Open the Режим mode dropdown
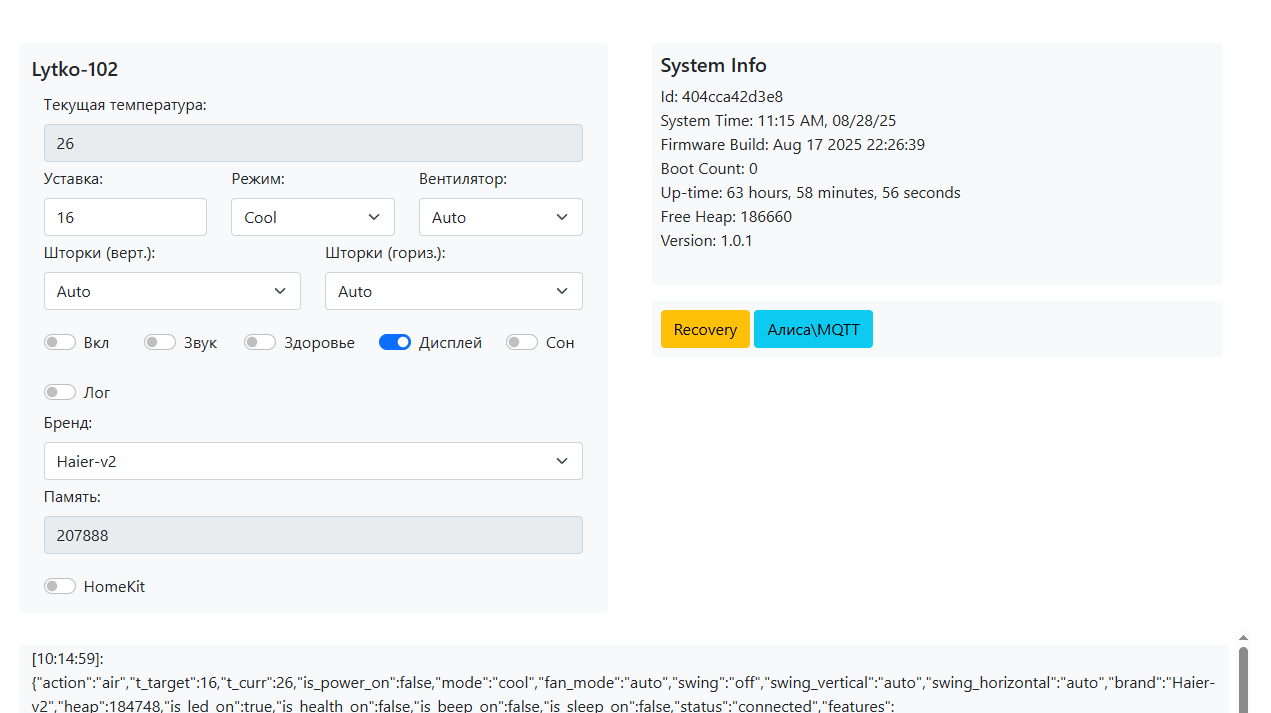Screen dimensions: 1271x713 tap(312, 217)
